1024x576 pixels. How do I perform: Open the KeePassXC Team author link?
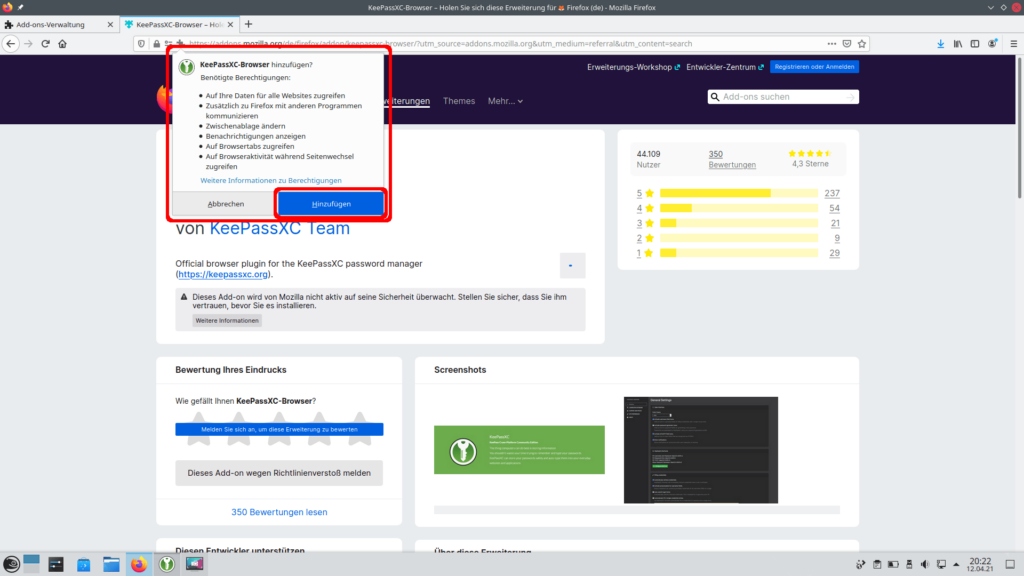pos(280,228)
